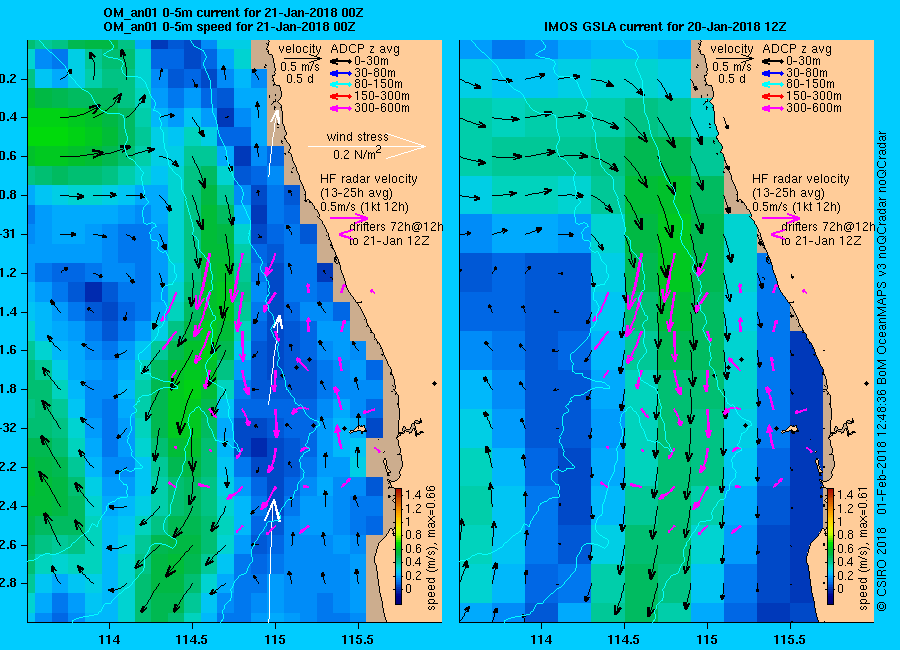Click 'to 21-Jan 12Z' text in right panel
Image resolution: width=900 pixels, height=650 pixels.
pos(821,241)
